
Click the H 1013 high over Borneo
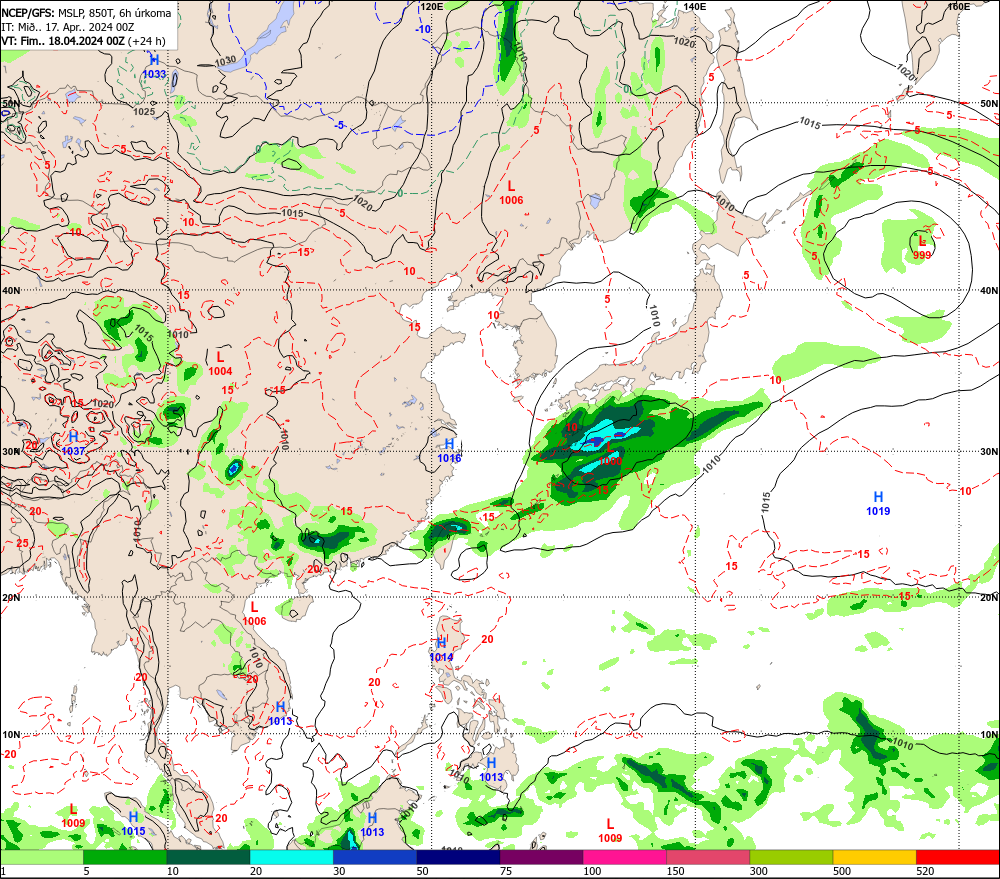[372, 824]
